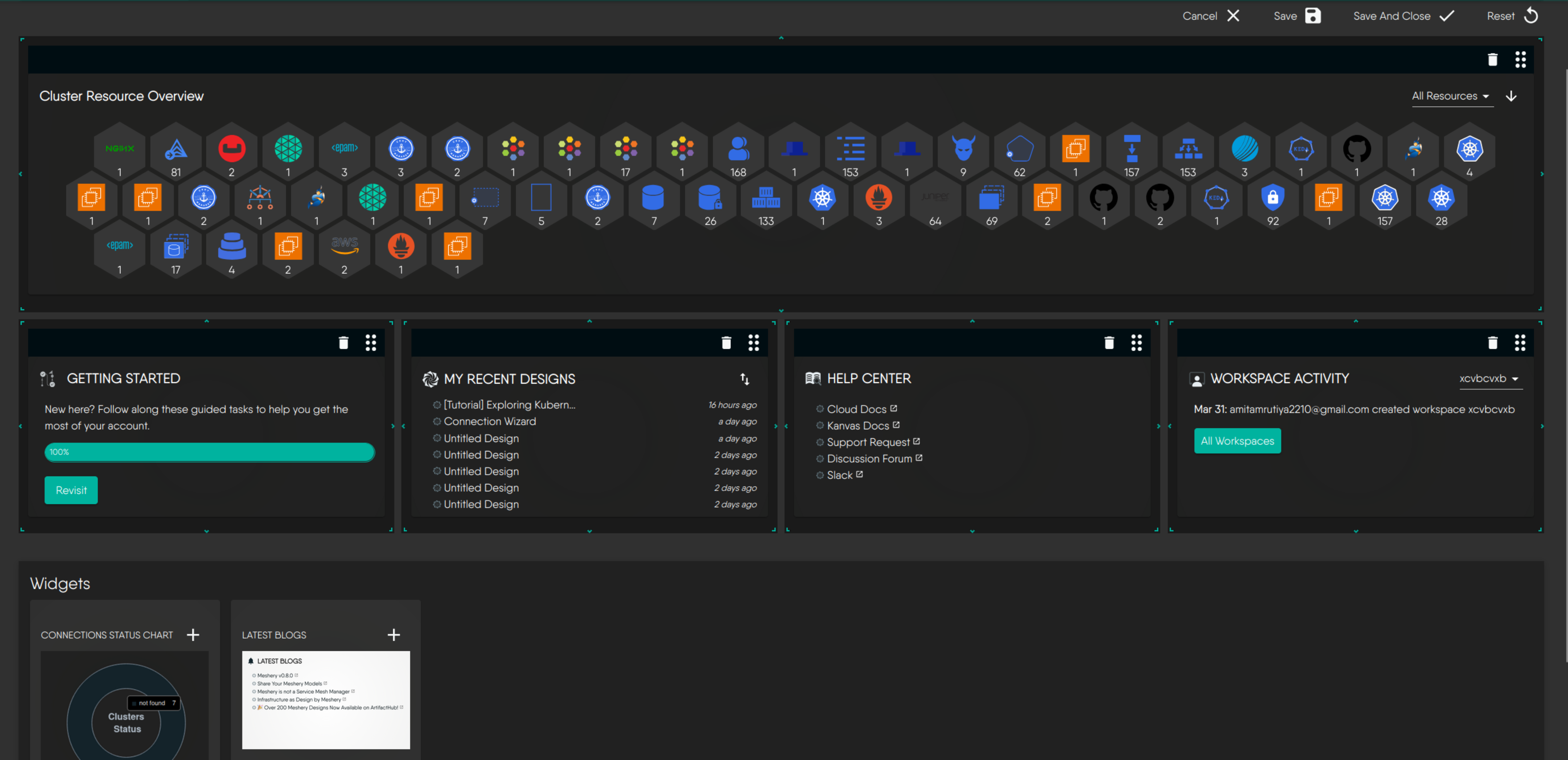Delete the Cluster Resource Overview widget
Viewport: 1568px width, 760px height.
click(1492, 59)
